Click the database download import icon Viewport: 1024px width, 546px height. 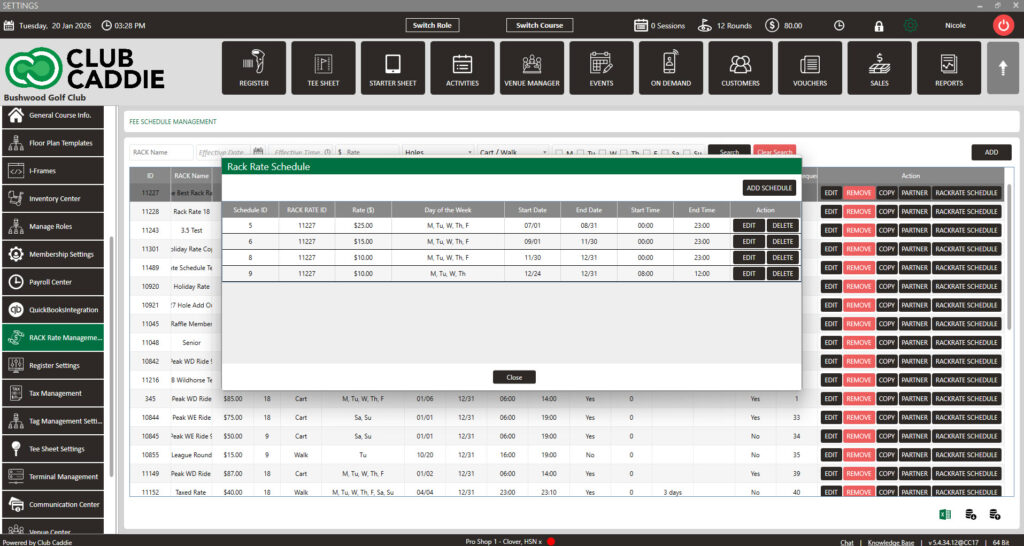970,514
